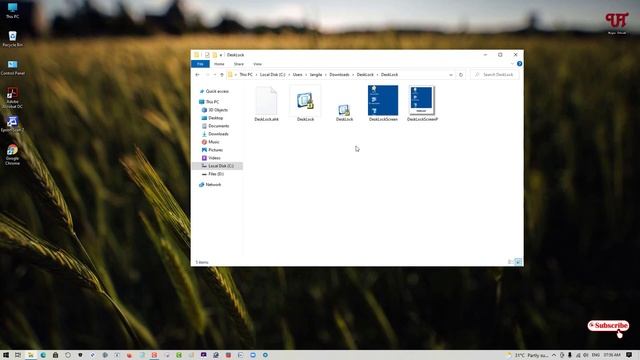Open Task View on the taskbar
Screen dimensions: 640x360
(18, 355)
